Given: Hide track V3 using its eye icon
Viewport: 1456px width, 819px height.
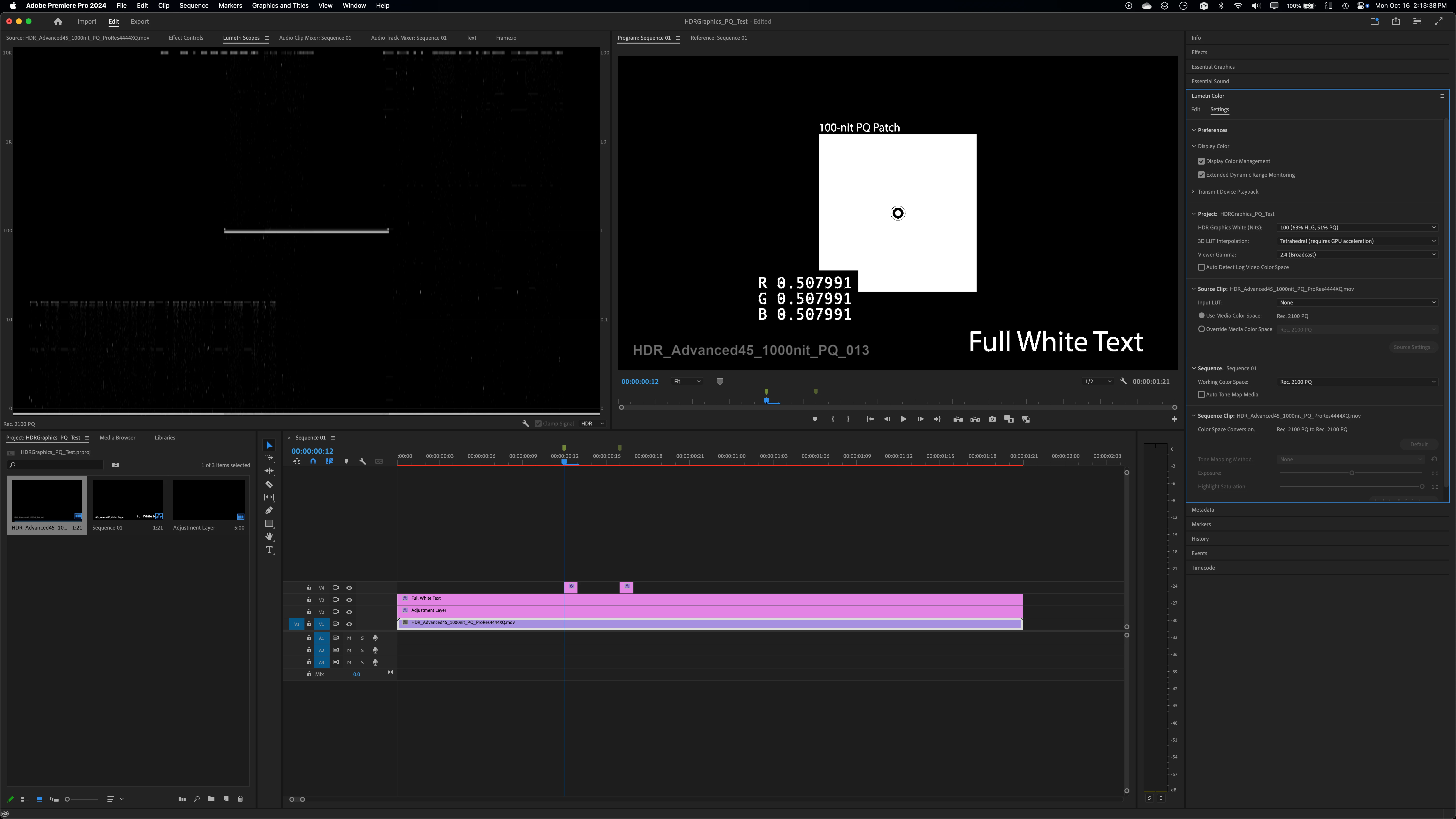Looking at the screenshot, I should 349,600.
